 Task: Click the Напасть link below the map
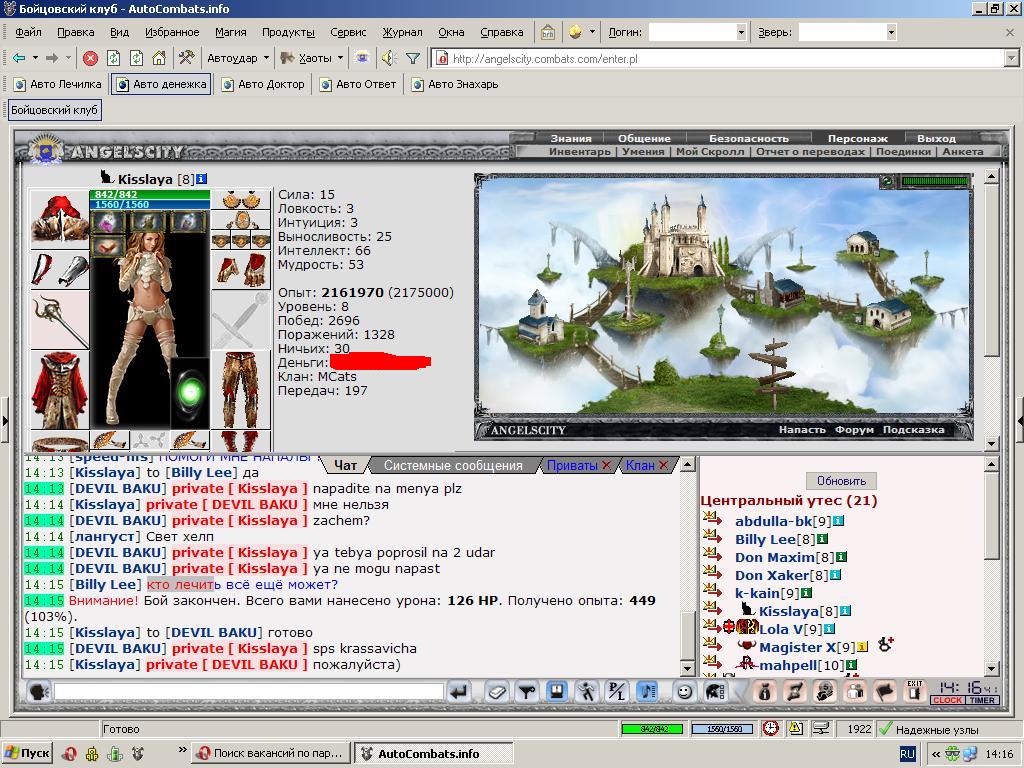(x=802, y=430)
